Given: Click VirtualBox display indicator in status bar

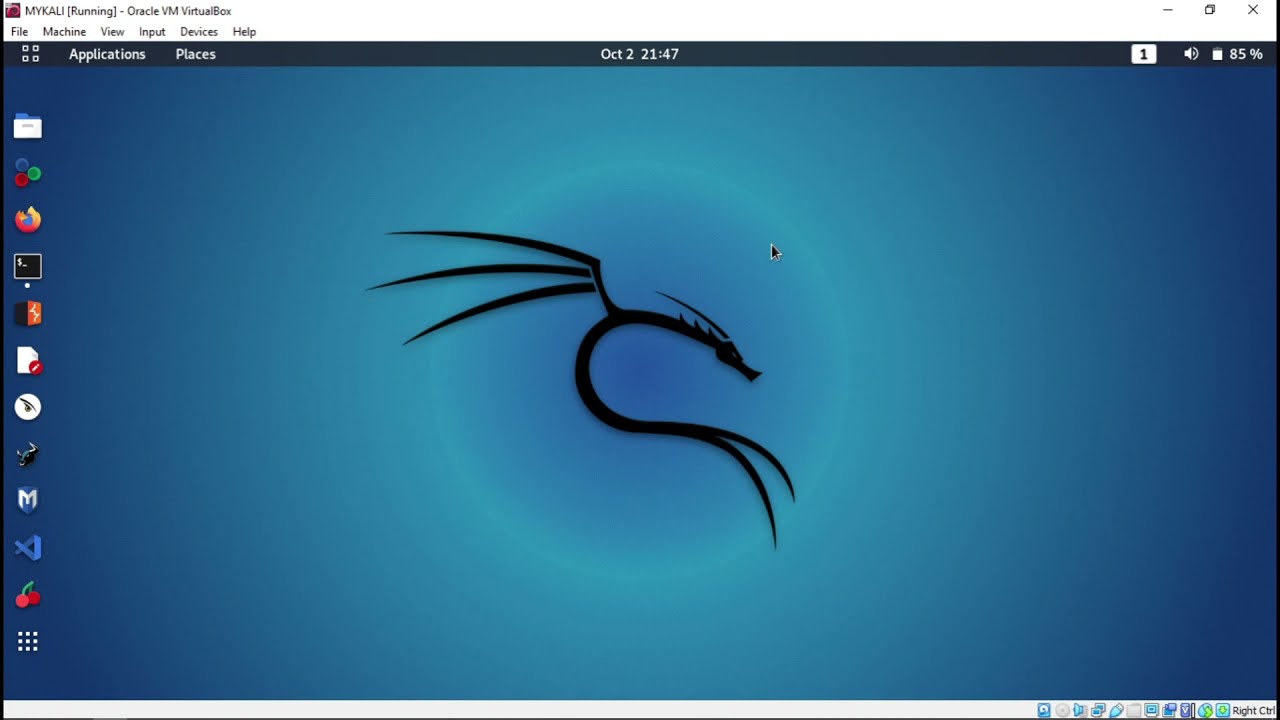Looking at the screenshot, I should pos(1152,710).
